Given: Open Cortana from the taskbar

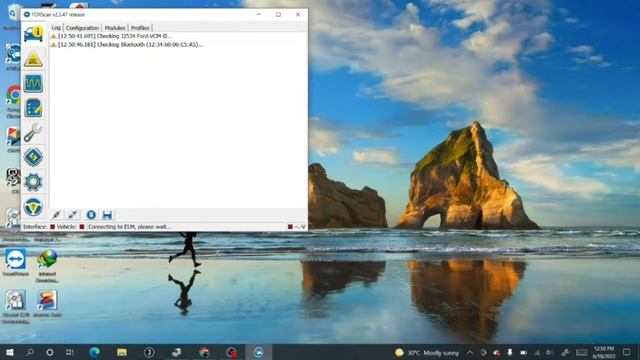Looking at the screenshot, I should tap(50, 352).
